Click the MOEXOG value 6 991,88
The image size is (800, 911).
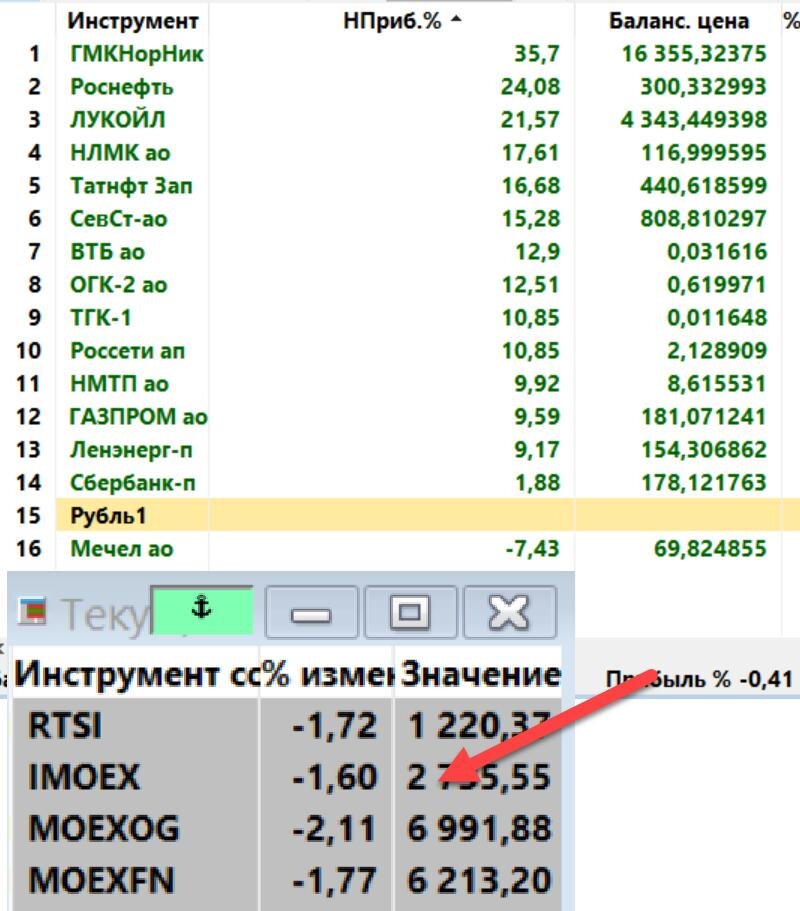click(x=479, y=829)
